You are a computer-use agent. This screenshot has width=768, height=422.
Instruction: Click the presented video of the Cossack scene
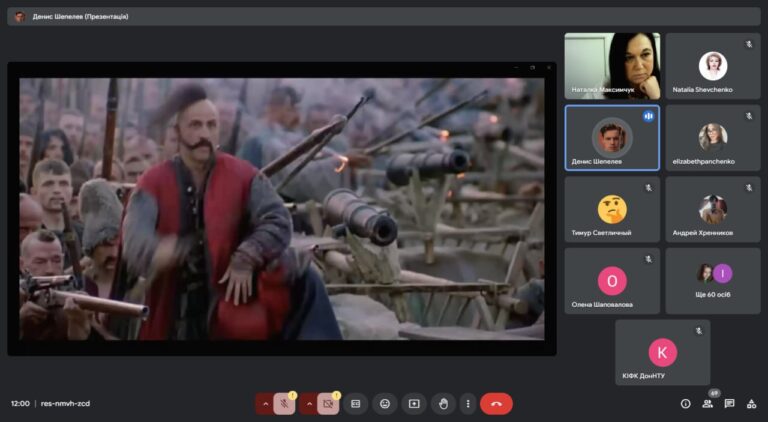(282, 209)
